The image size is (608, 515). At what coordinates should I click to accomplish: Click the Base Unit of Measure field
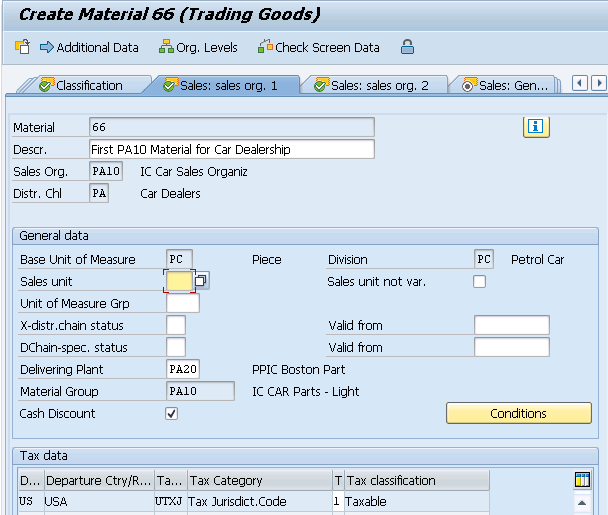pyautogui.click(x=179, y=259)
